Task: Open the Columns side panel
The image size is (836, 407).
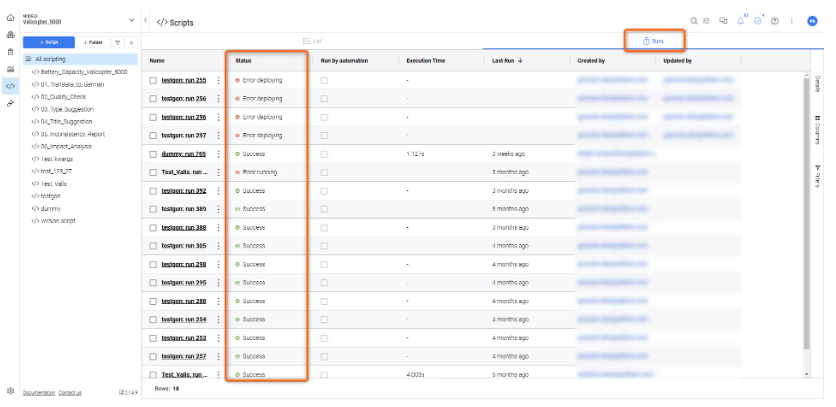Action: point(817,130)
